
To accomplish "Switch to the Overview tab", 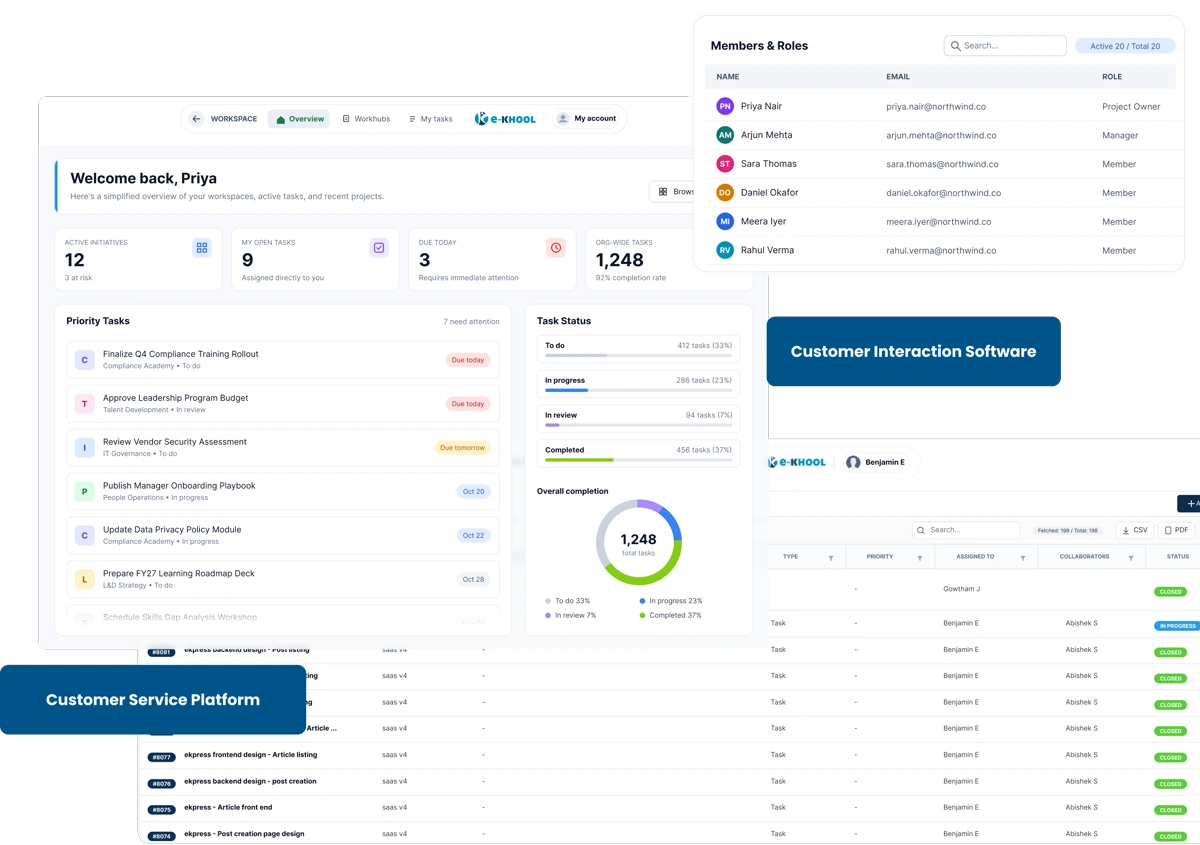I will coord(299,119).
